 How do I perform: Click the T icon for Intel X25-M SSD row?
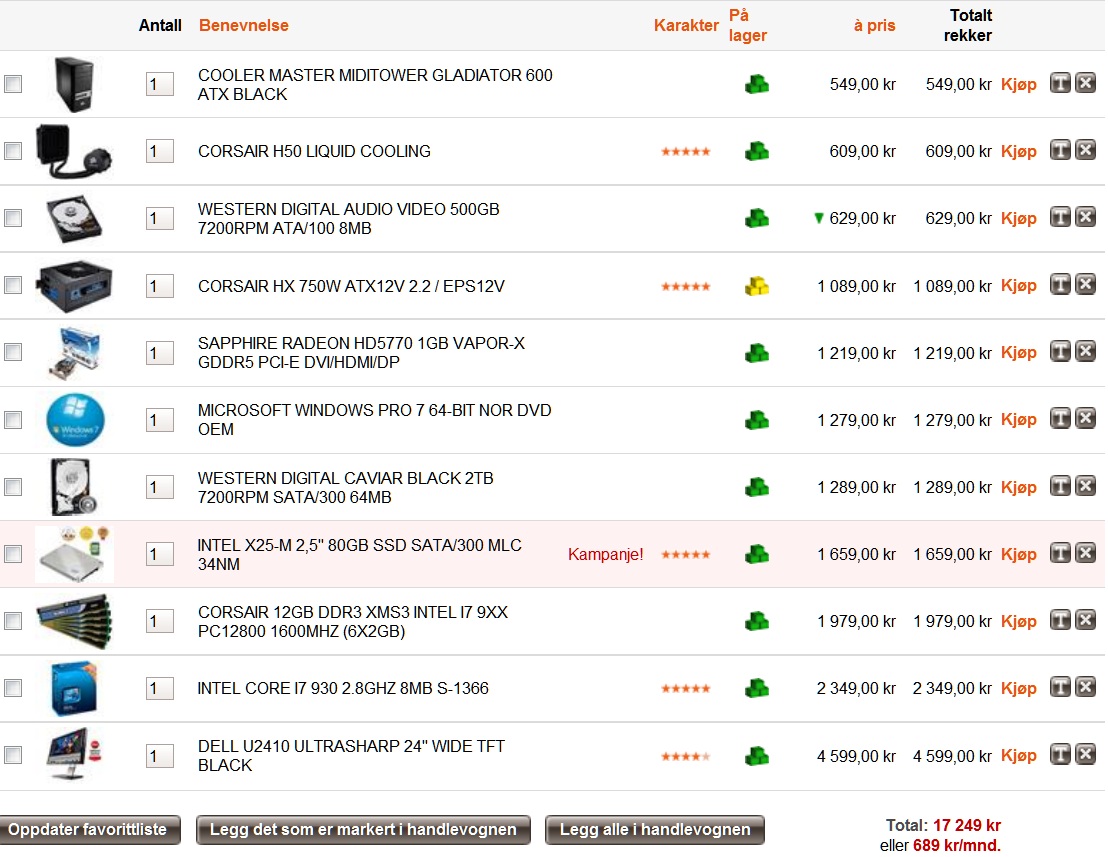coord(1060,553)
